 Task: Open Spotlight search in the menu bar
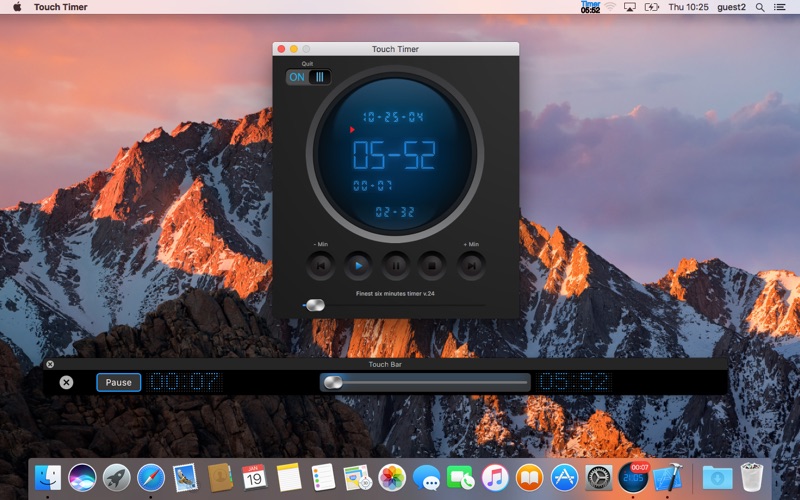click(760, 7)
